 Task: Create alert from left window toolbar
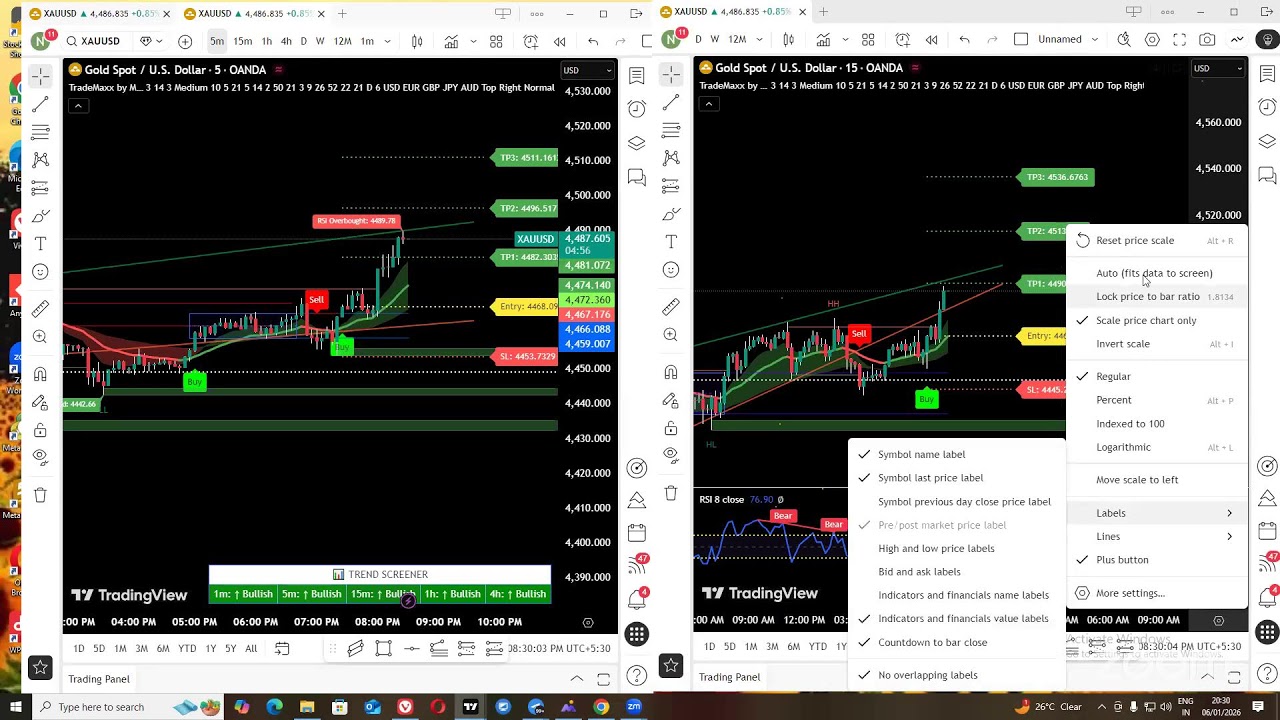[530, 41]
